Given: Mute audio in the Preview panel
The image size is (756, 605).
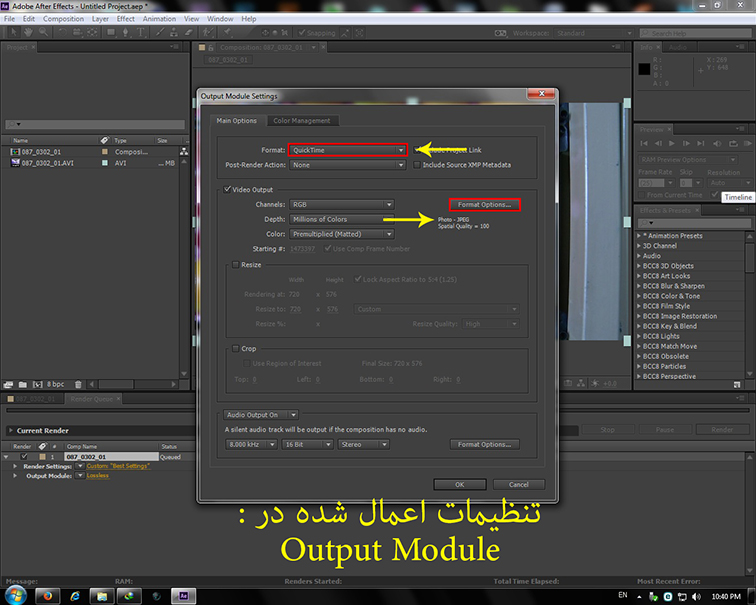Looking at the screenshot, I should [x=717, y=143].
